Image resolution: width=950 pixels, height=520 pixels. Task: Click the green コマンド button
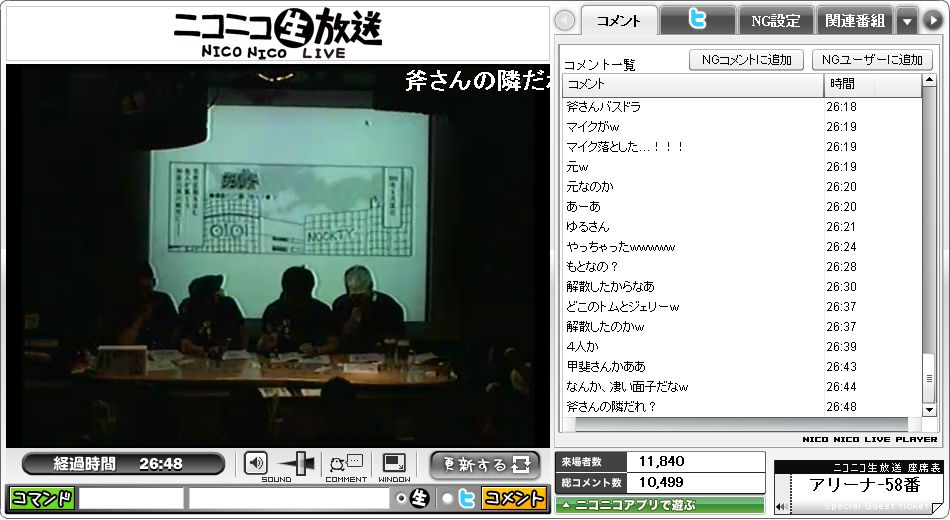click(42, 498)
